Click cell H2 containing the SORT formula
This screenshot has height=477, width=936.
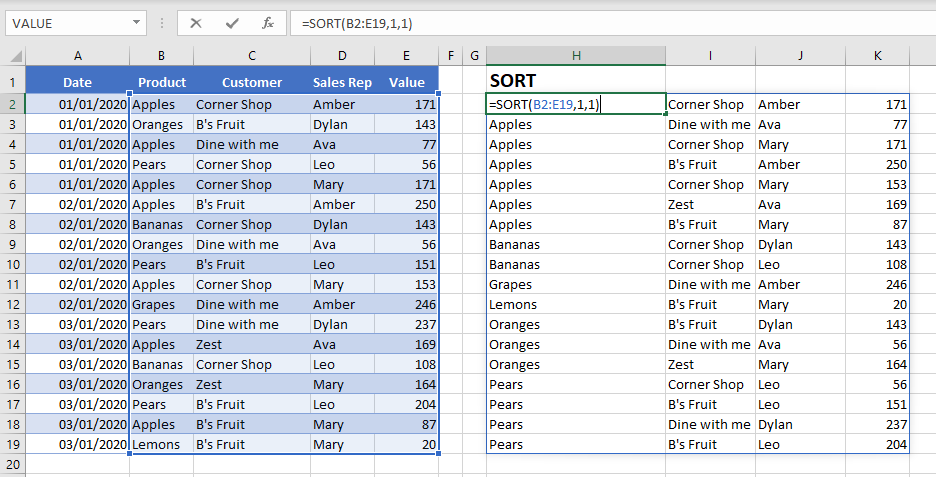click(576, 104)
